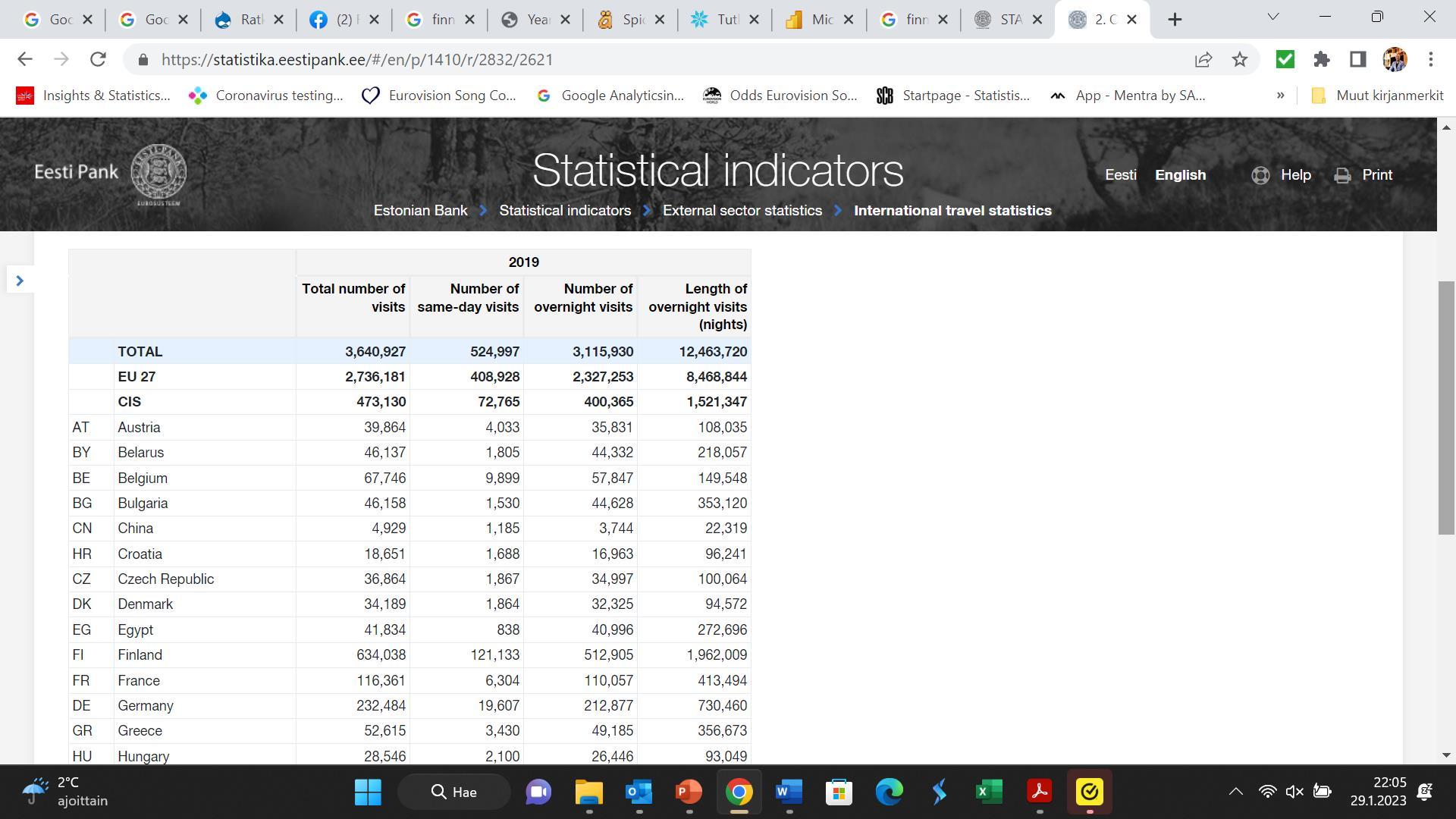The image size is (1456, 819).
Task: Open the tab search dropdown arrow
Action: coord(1273,17)
